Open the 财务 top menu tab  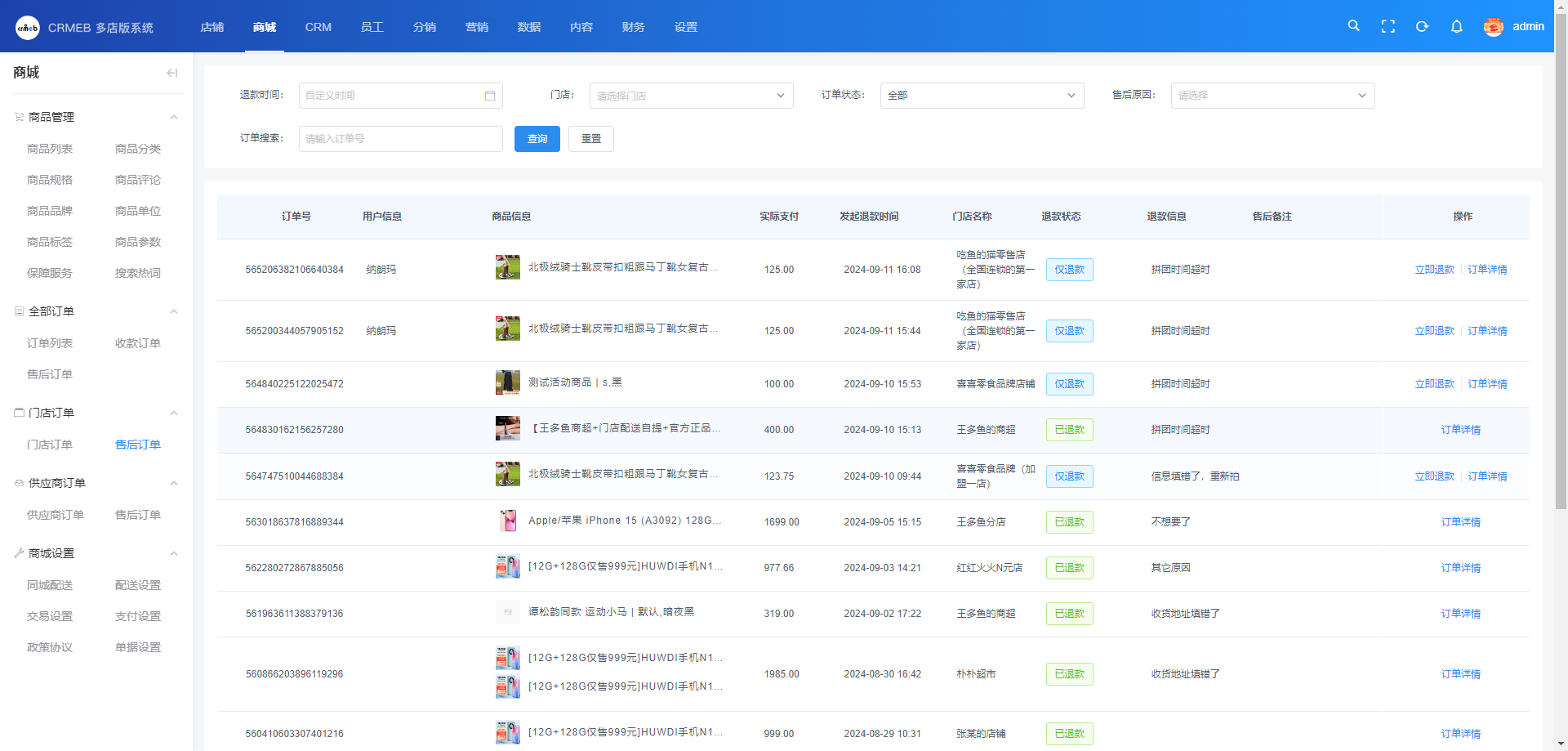633,27
